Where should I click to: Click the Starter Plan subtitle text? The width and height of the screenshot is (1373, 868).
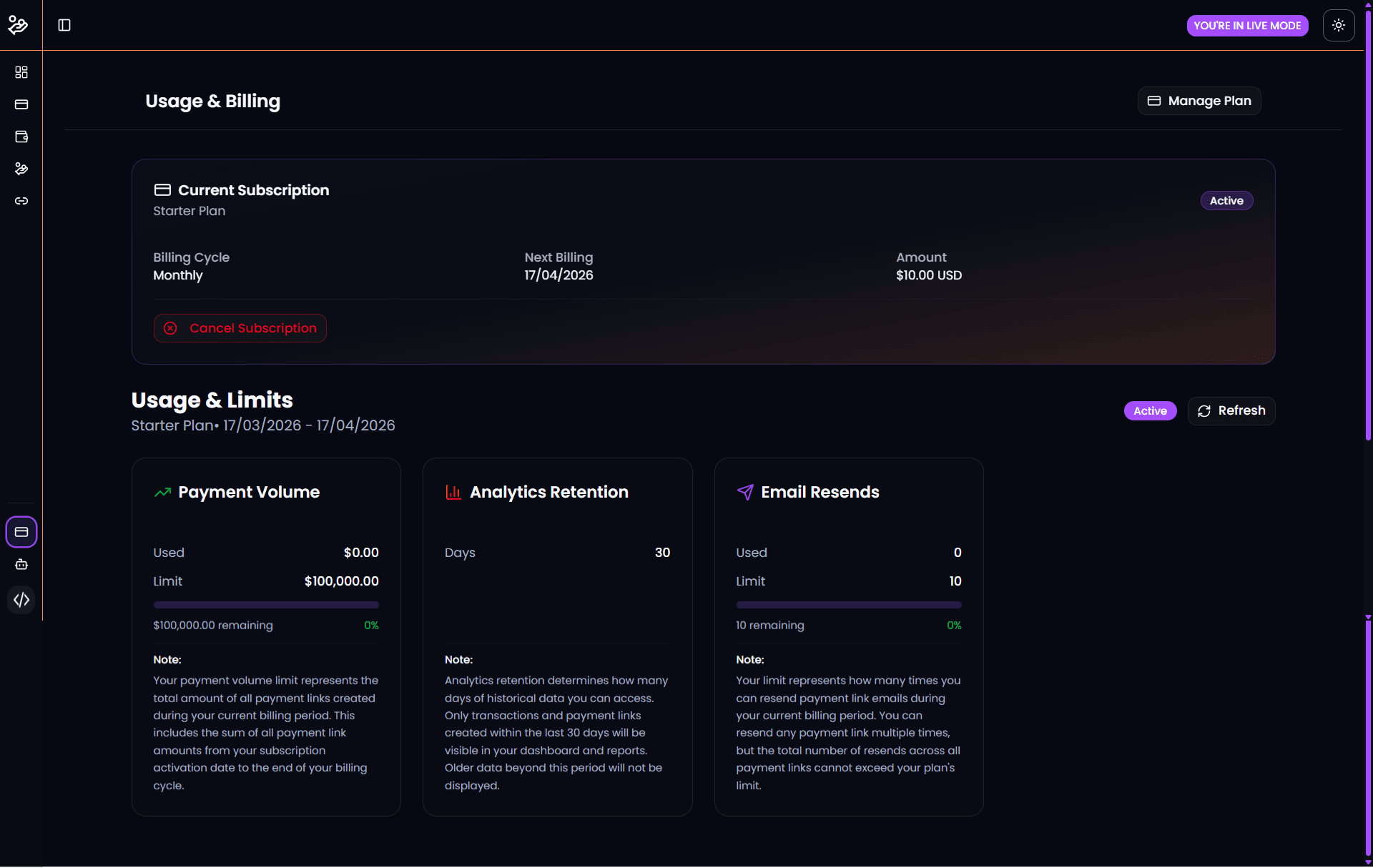[190, 211]
